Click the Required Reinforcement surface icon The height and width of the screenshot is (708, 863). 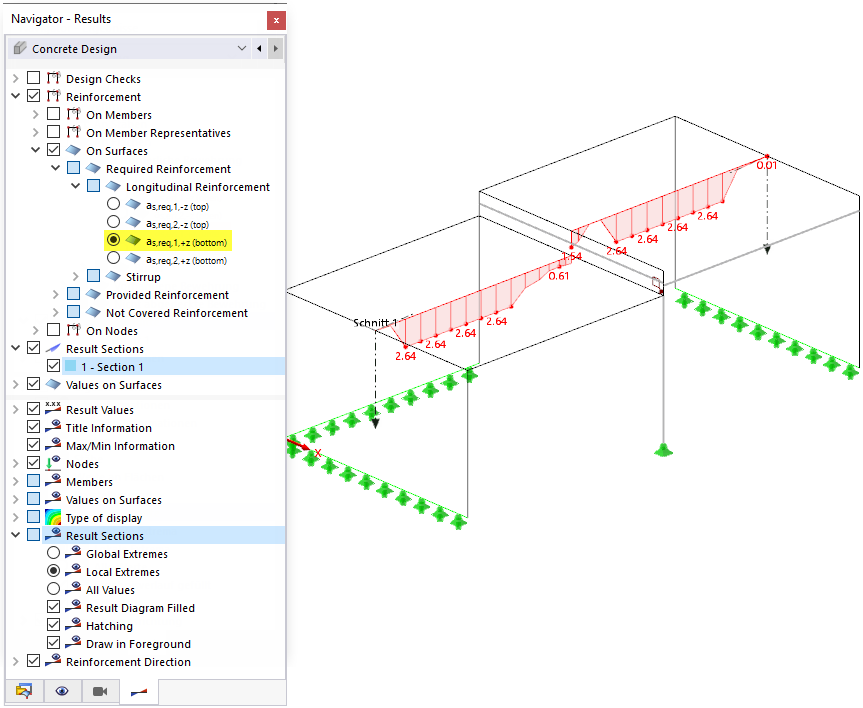coord(93,168)
